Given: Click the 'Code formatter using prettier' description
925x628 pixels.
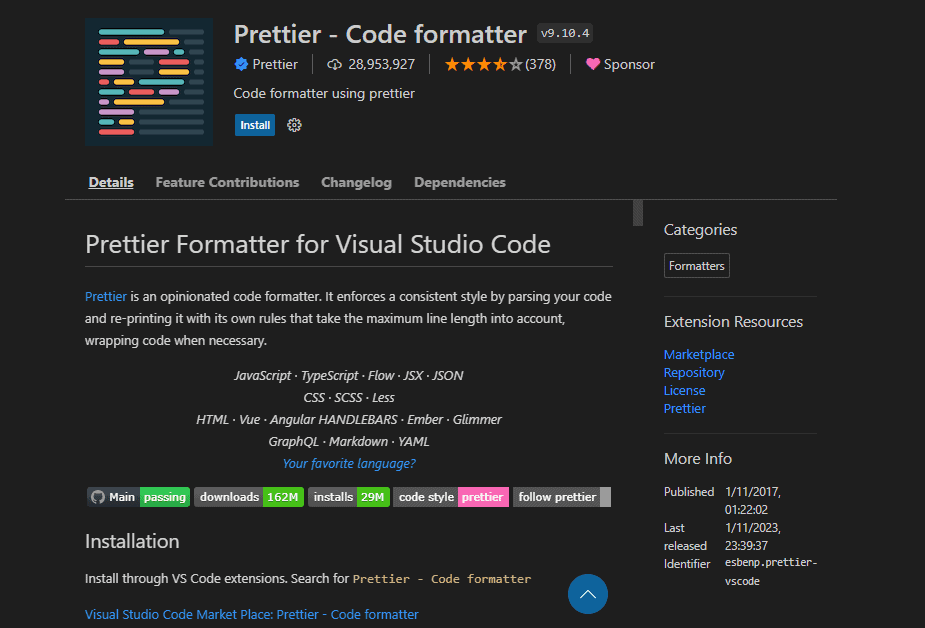Looking at the screenshot, I should point(324,93).
